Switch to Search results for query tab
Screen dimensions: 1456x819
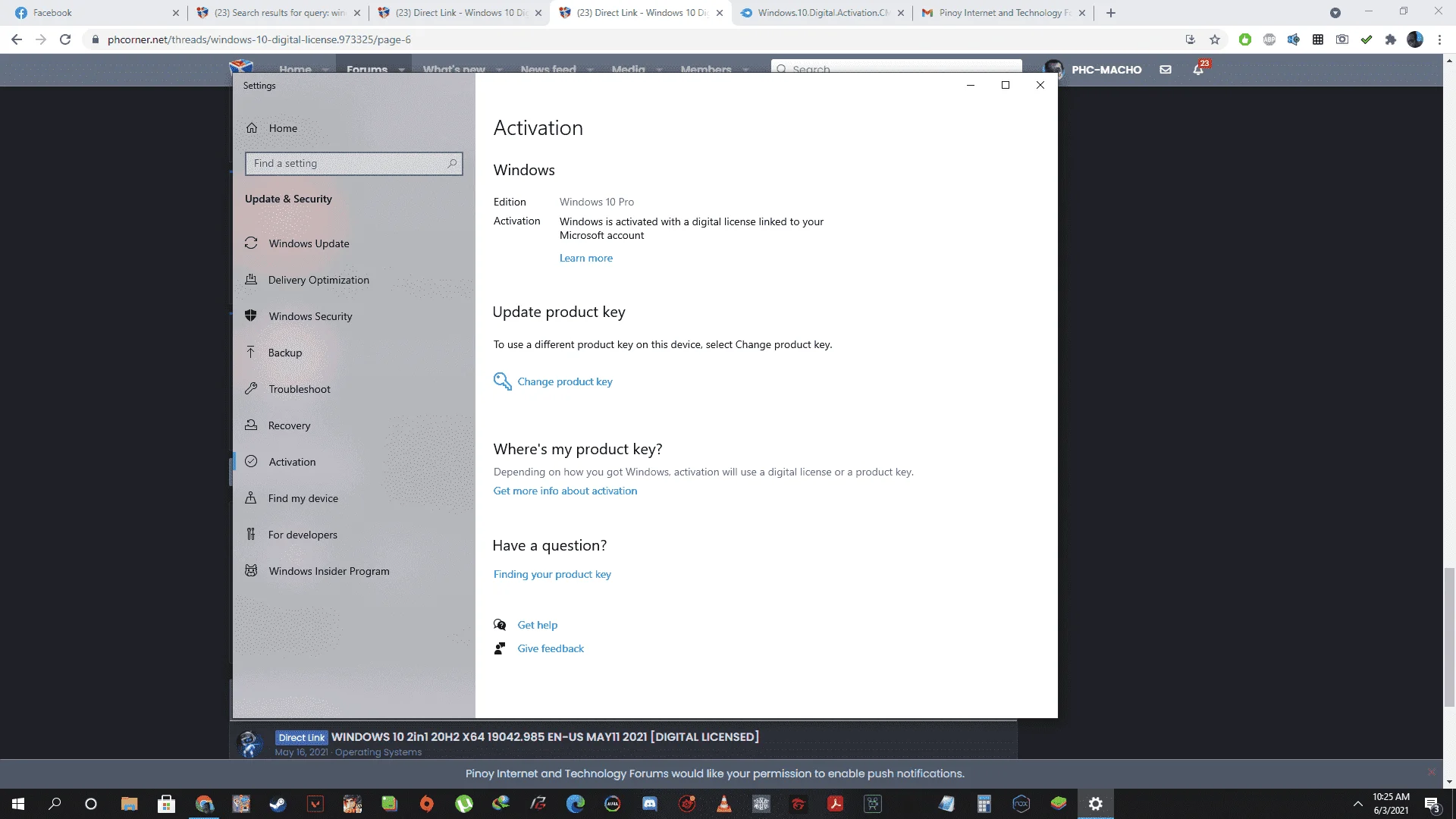(278, 13)
